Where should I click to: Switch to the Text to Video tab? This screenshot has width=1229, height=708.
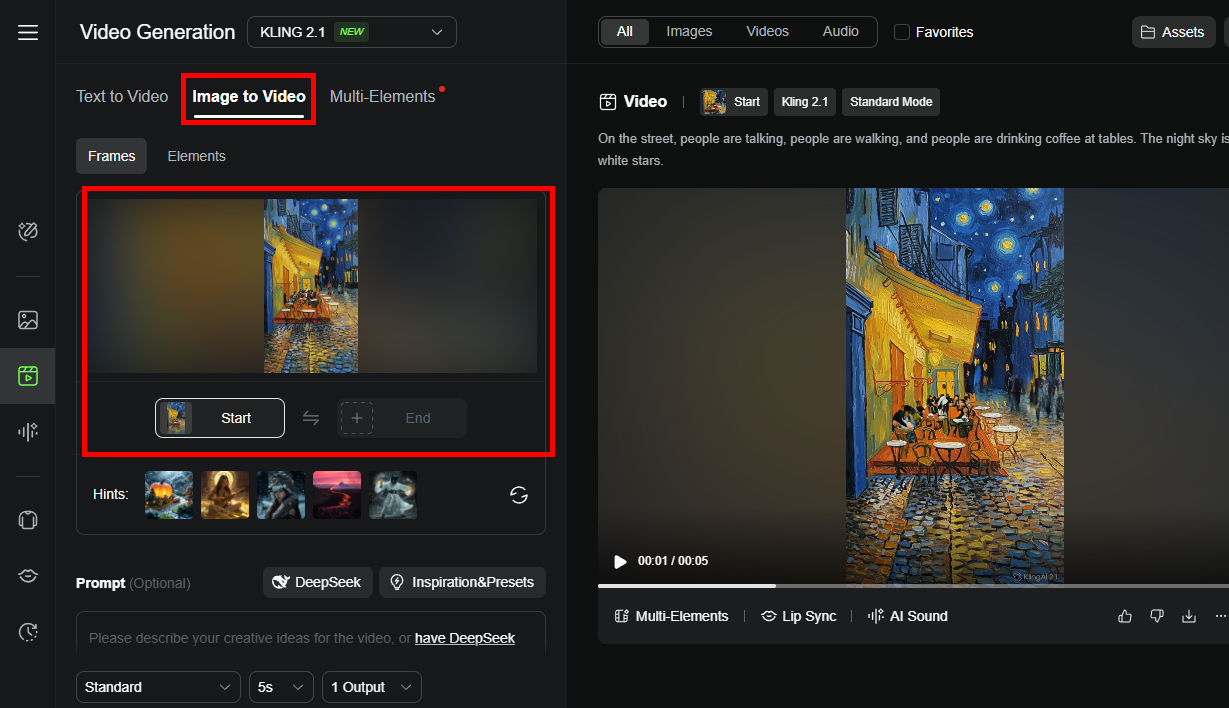pyautogui.click(x=122, y=96)
